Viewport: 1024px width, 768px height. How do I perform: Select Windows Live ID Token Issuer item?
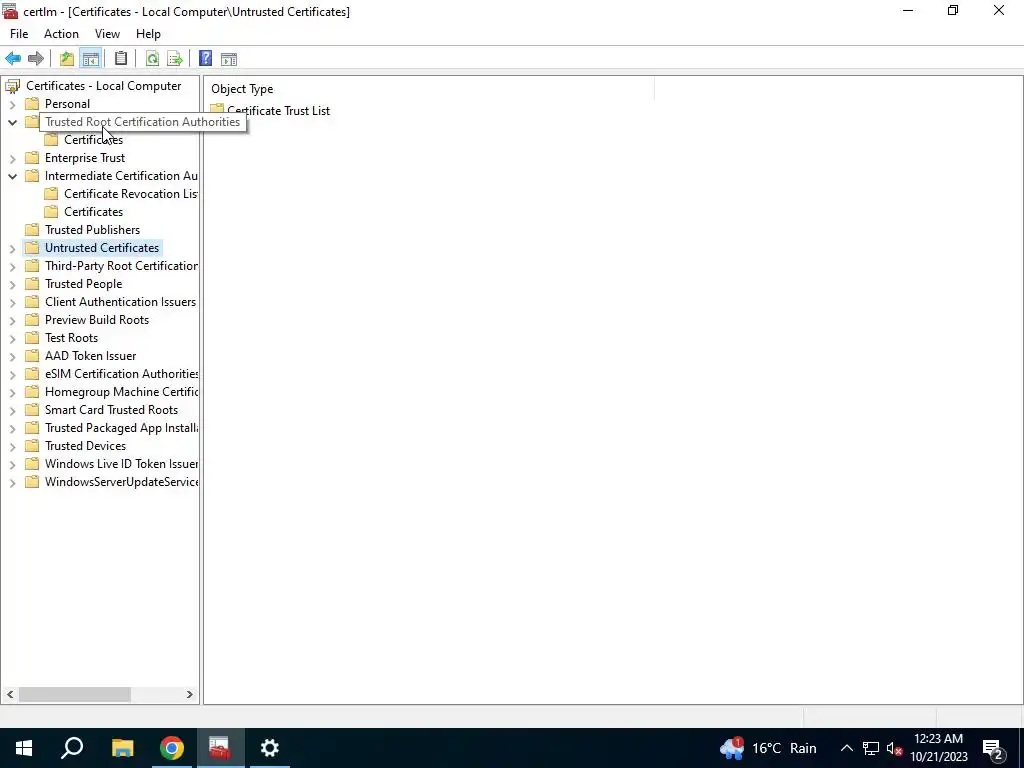[121, 464]
